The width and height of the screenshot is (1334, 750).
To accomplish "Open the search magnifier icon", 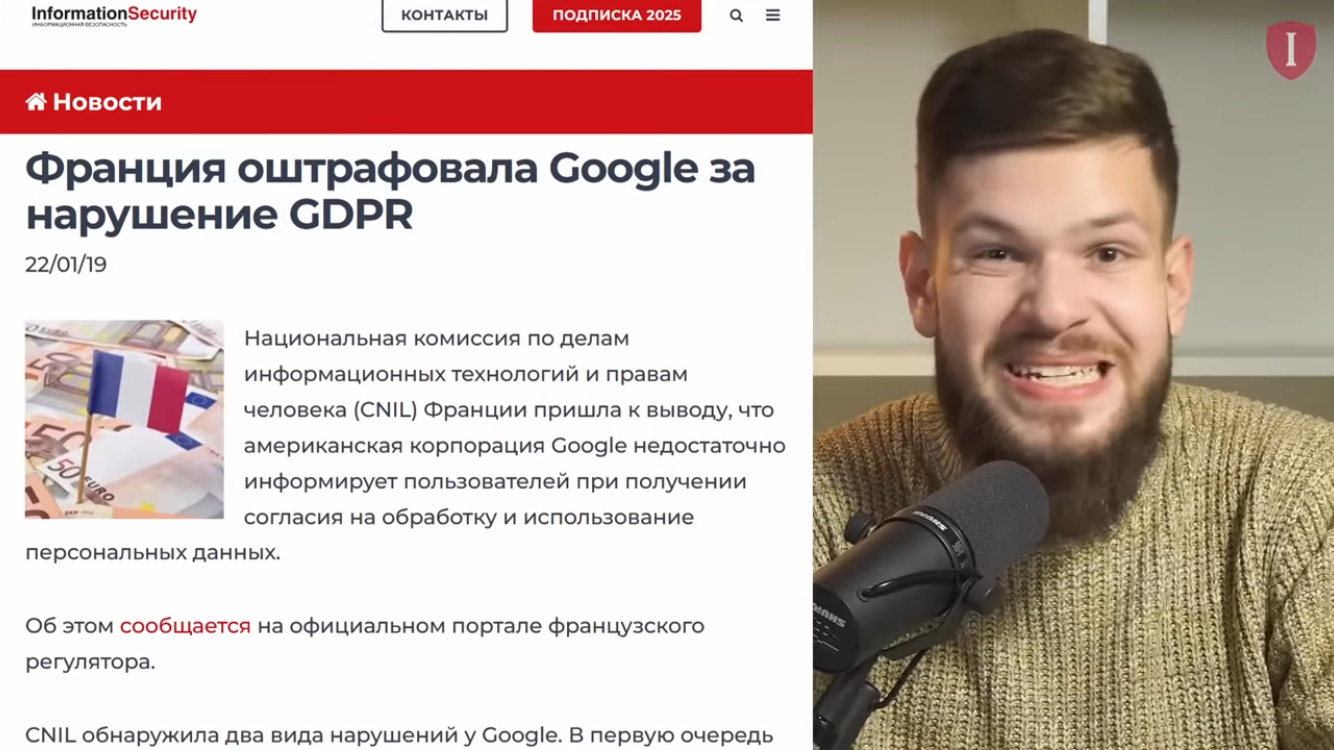I will coord(736,16).
